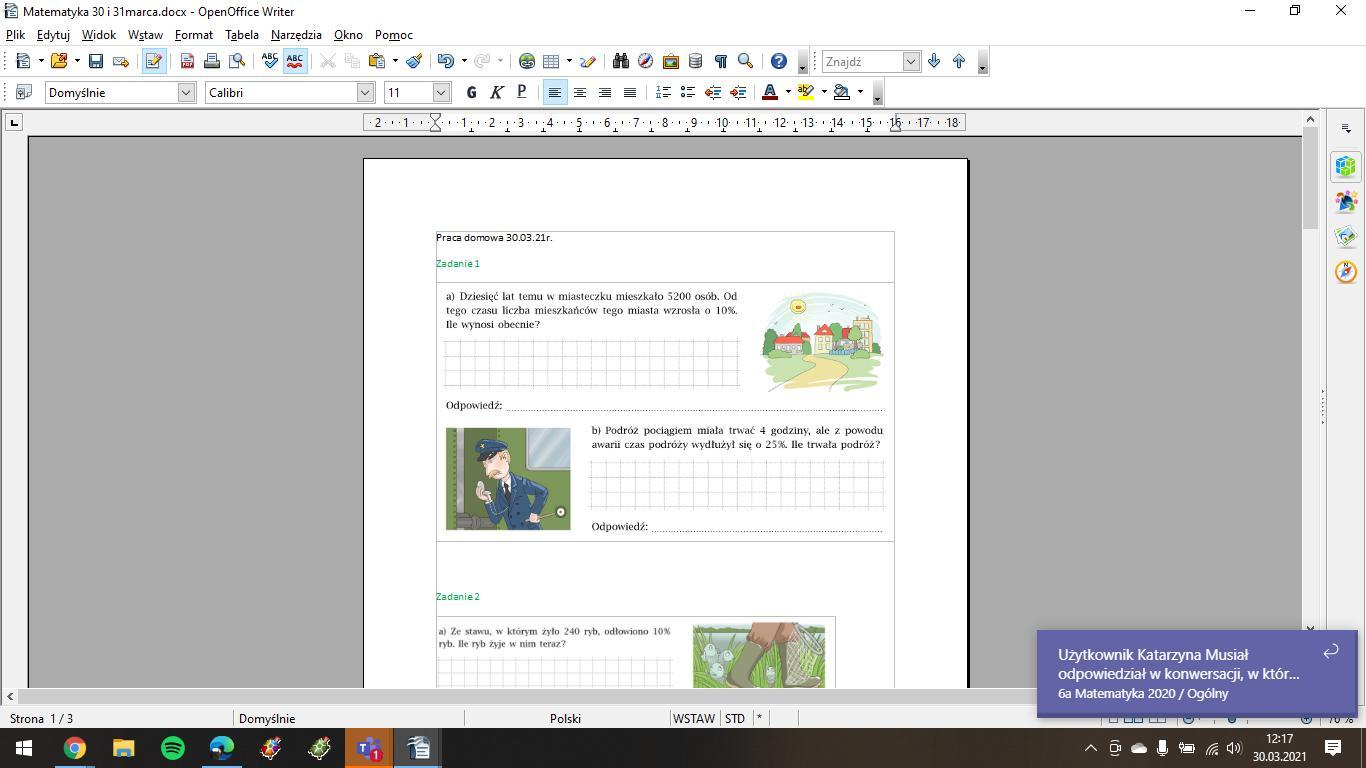This screenshot has height=768, width=1366.
Task: Open the sidebar Navigator compass icon
Action: click(x=1346, y=271)
